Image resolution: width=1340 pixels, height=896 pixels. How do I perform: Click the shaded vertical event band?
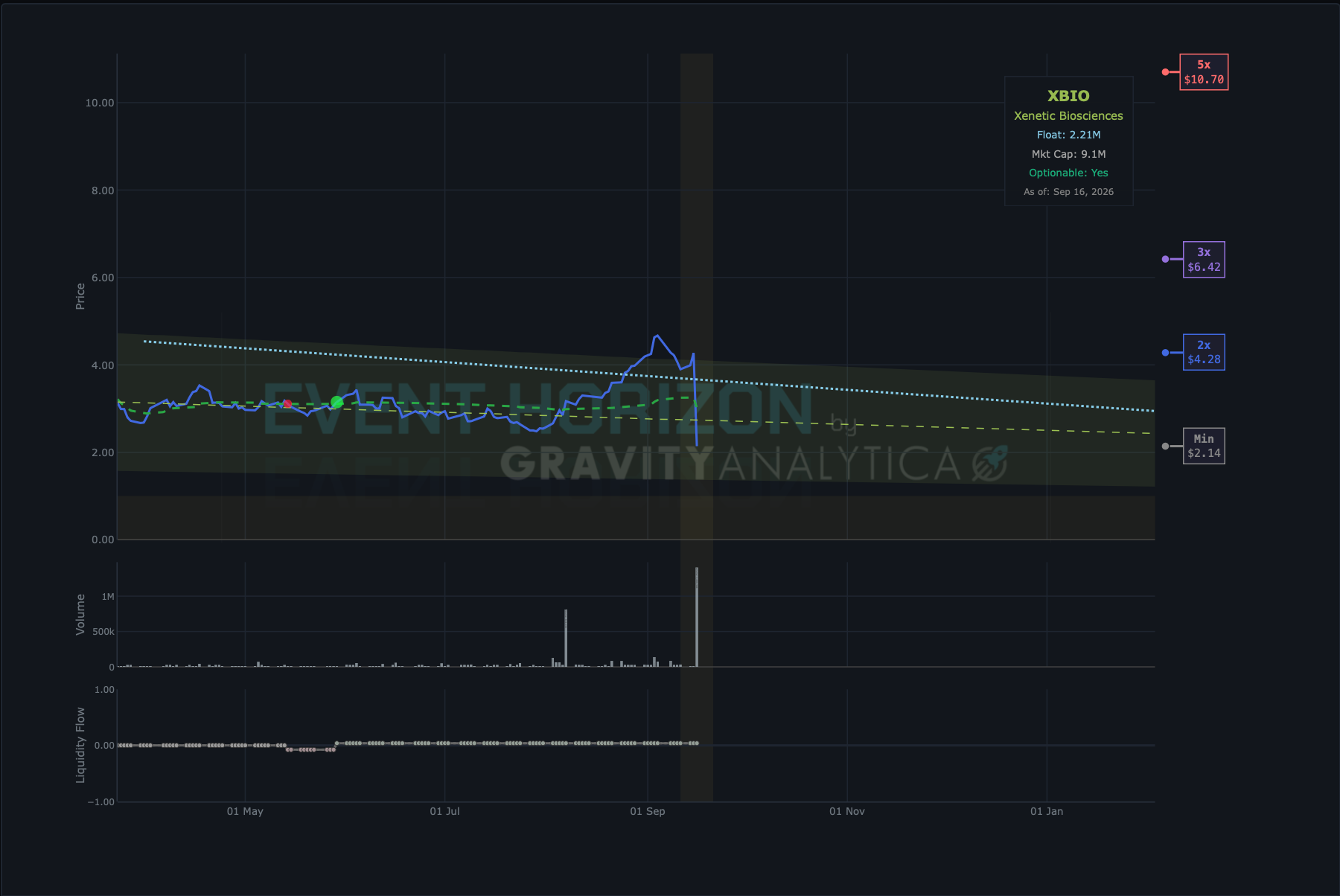tap(697, 427)
